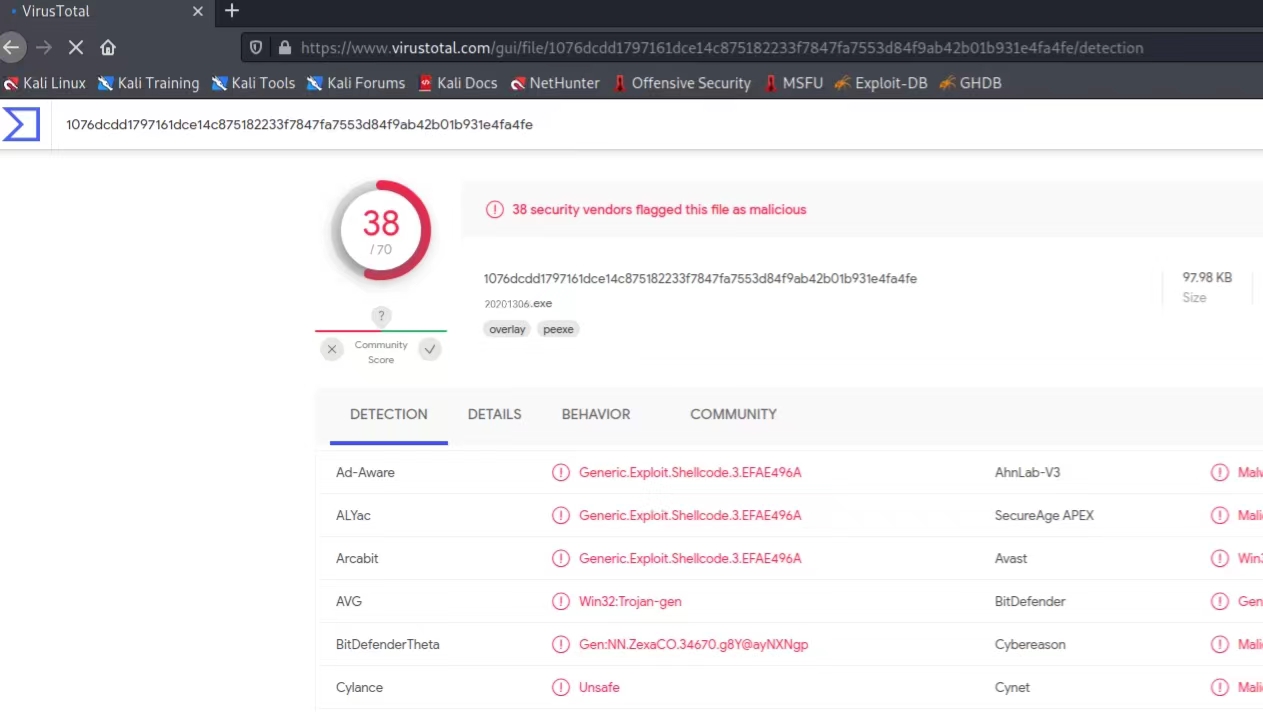Screen dimensions: 1263x712
Task: Open the Kali Forums bookmark
Action: 356,83
